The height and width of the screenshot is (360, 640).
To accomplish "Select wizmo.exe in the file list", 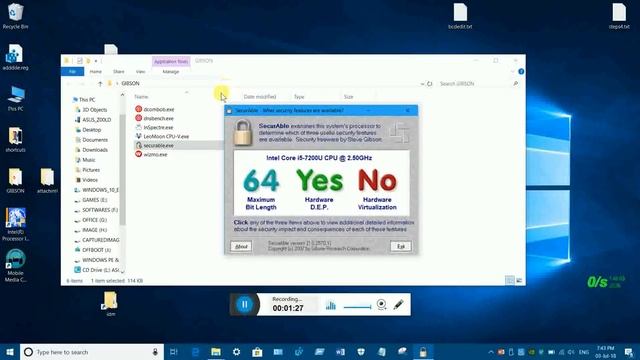I will pyautogui.click(x=151, y=154).
